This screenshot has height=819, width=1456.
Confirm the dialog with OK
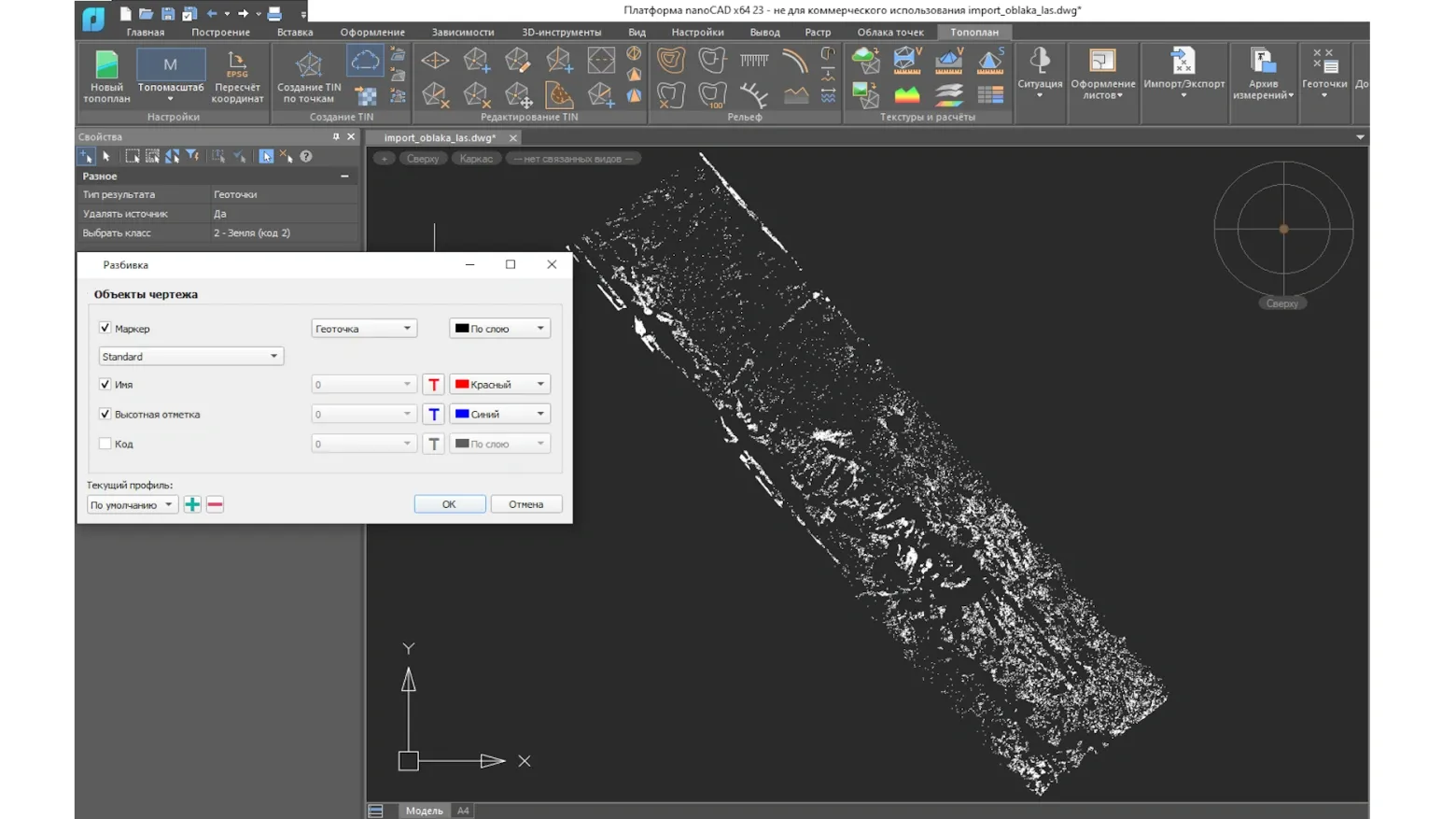tap(449, 504)
